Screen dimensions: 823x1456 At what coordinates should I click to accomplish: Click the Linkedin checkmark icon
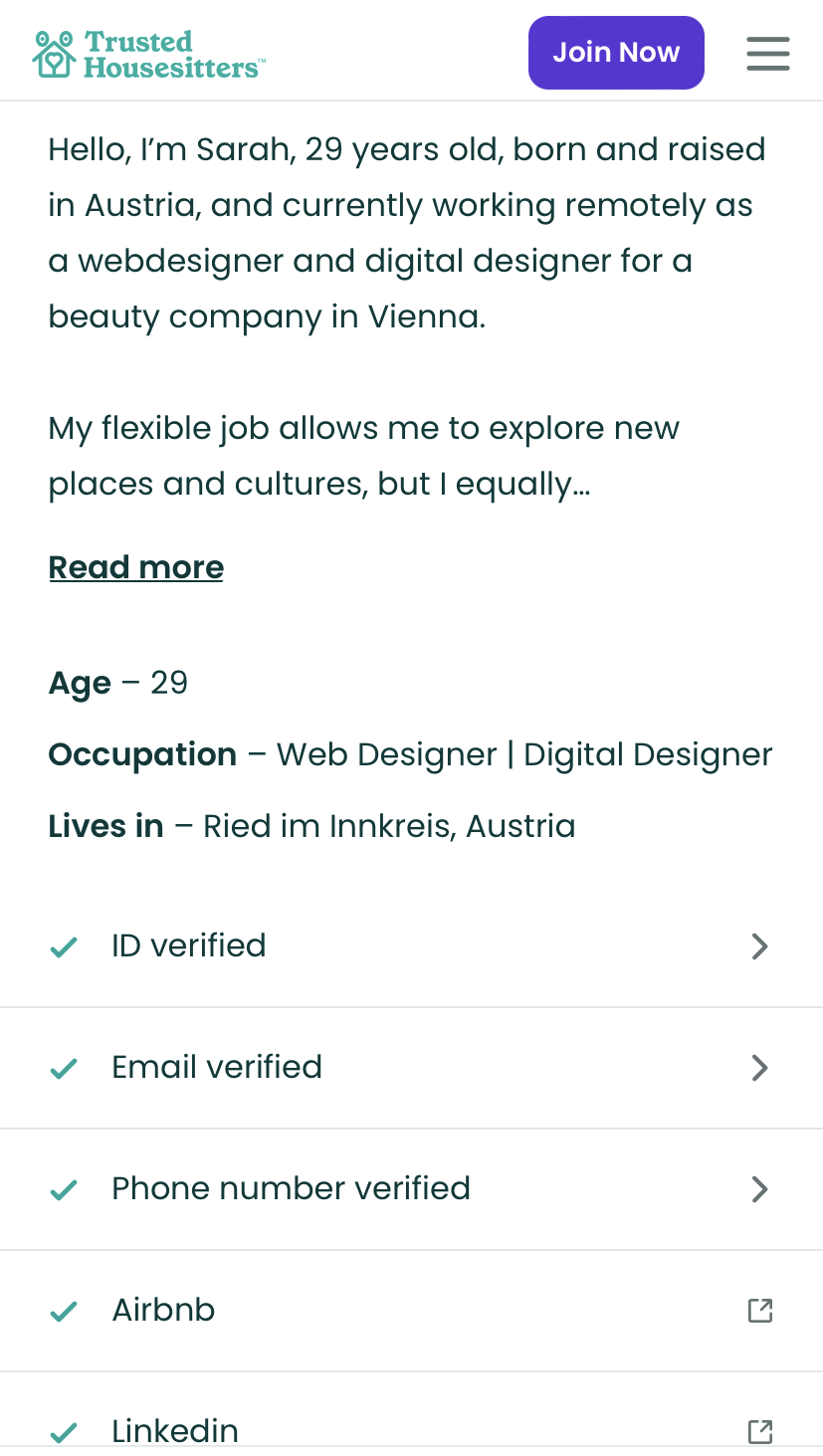[x=64, y=1432]
